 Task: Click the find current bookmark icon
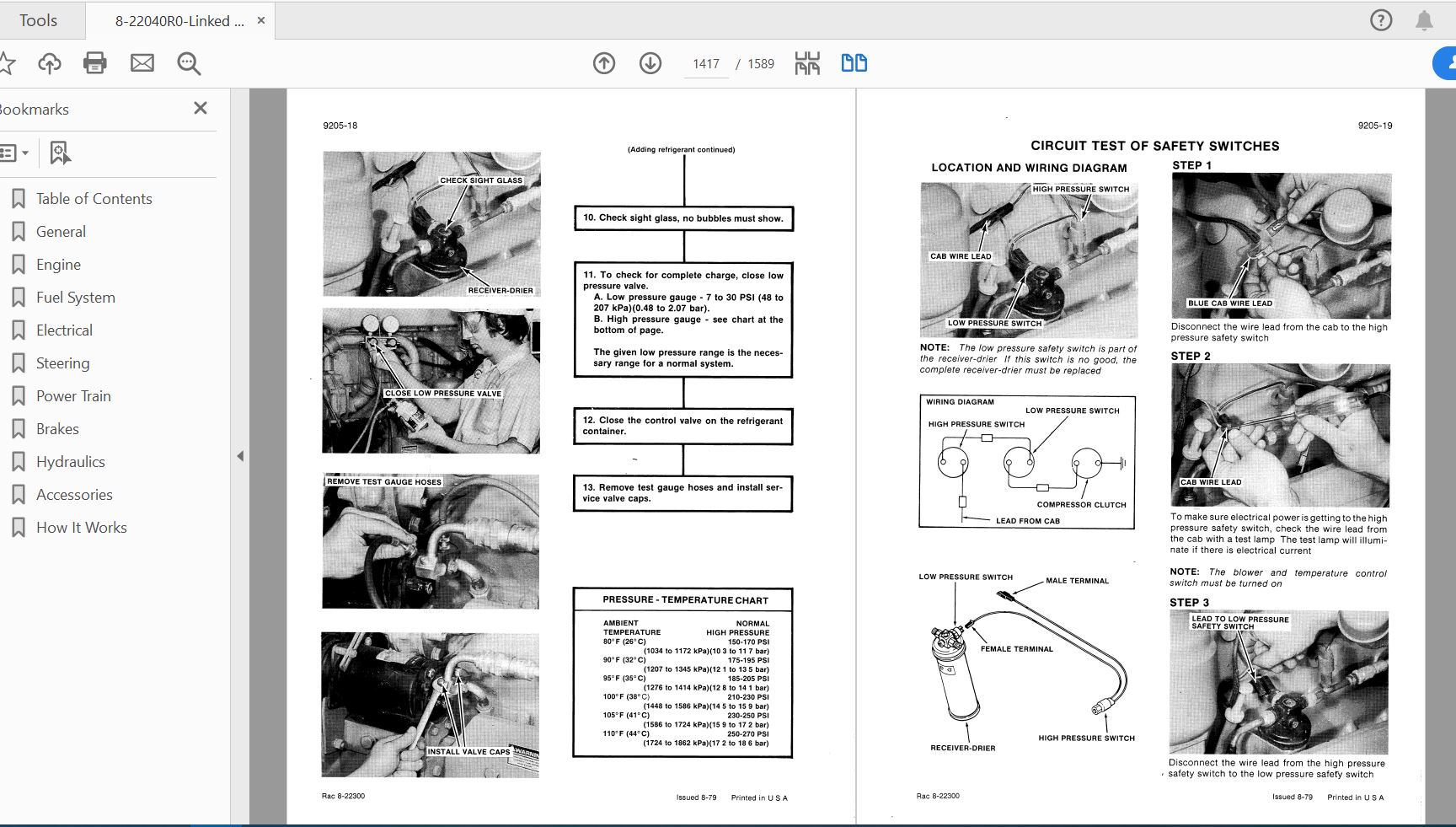(60, 153)
